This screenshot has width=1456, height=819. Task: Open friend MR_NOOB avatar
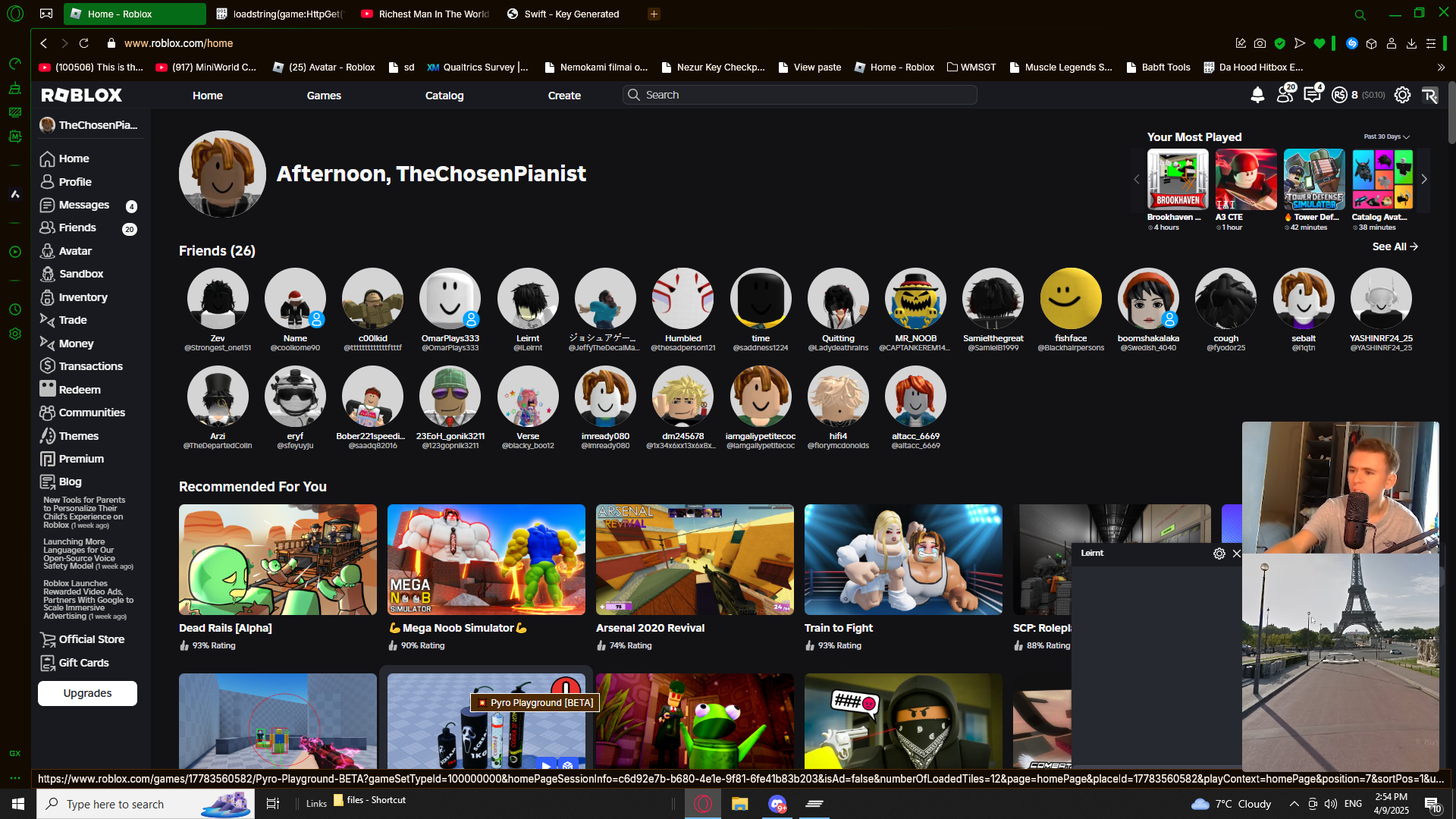[x=915, y=298]
